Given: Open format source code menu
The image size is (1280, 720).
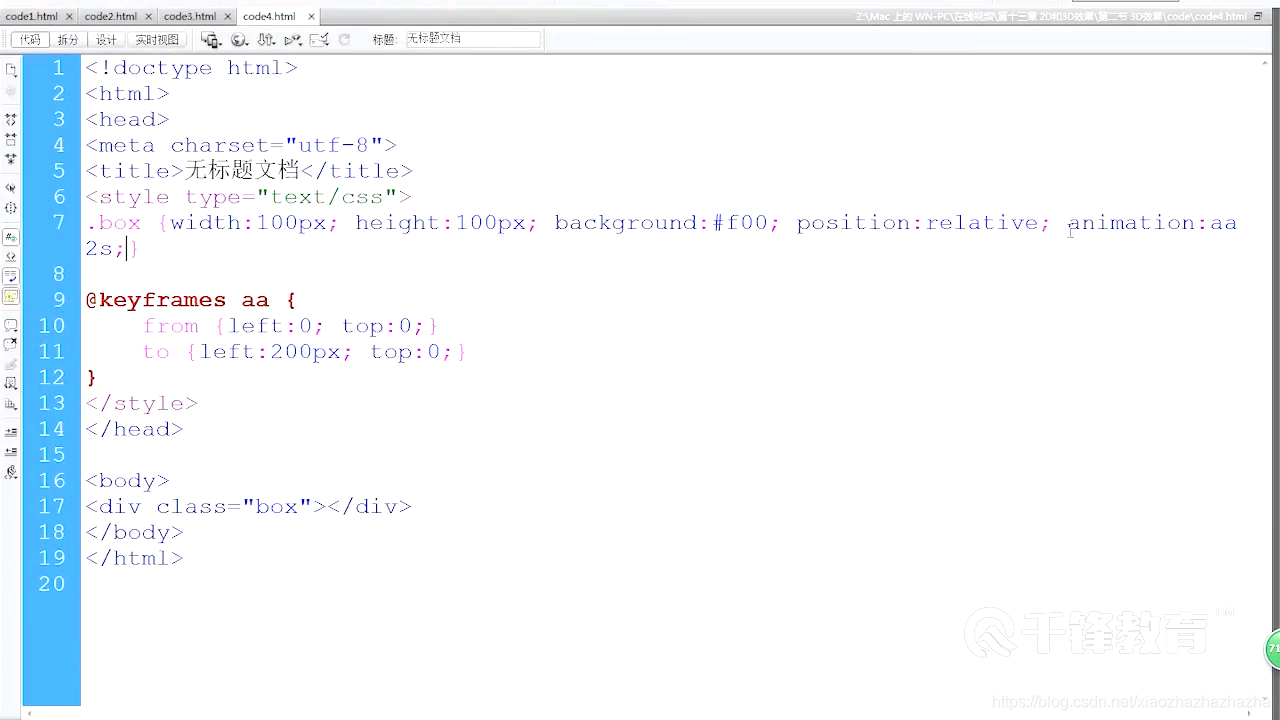Looking at the screenshot, I should point(11,472).
